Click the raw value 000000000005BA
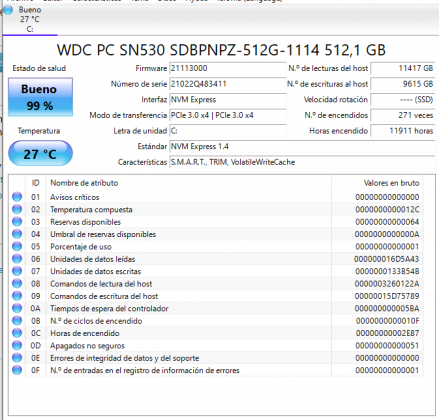439x420 pixels. (x=387, y=308)
